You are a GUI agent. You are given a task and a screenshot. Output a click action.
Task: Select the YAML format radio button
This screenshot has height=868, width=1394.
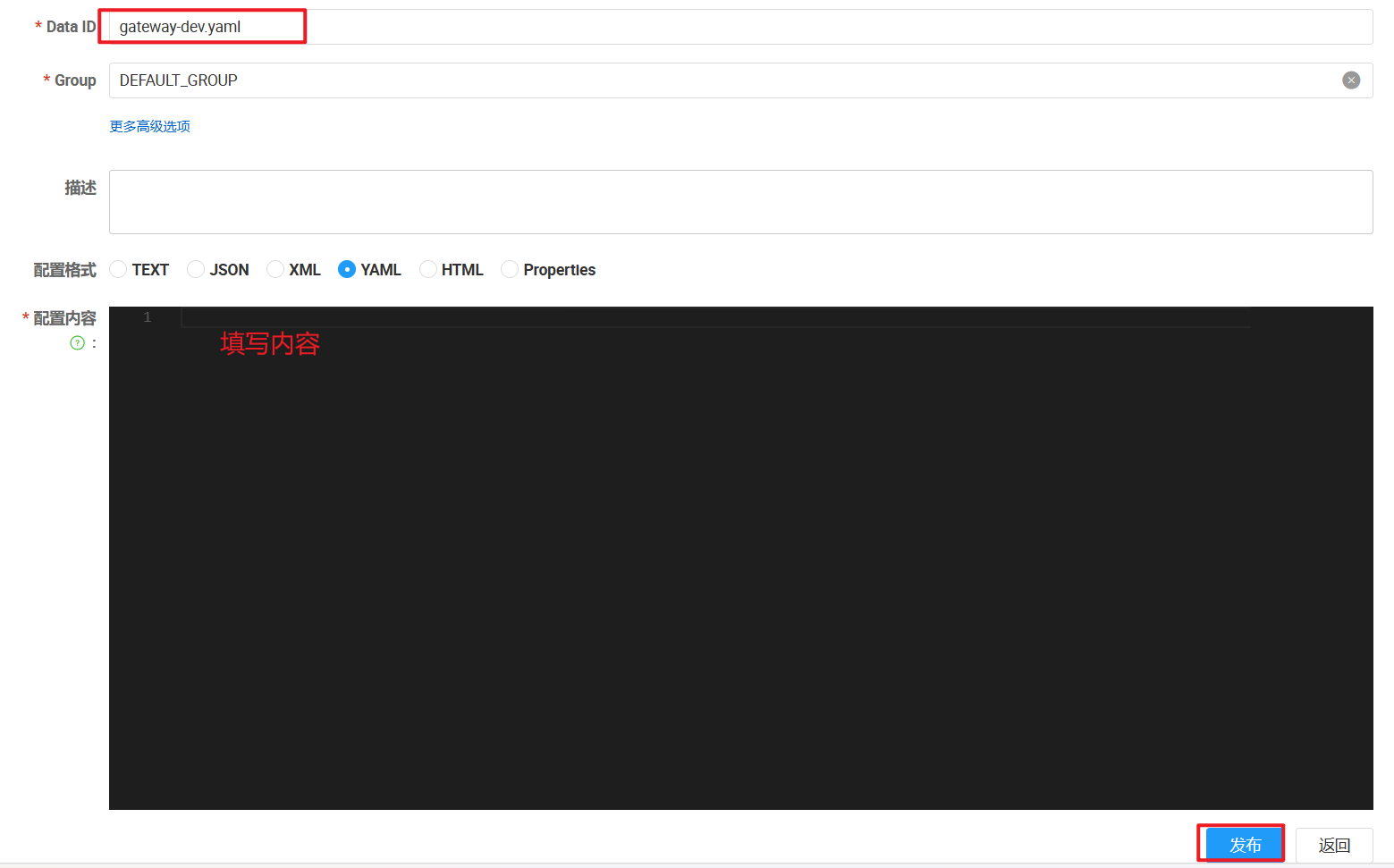pyautogui.click(x=347, y=269)
